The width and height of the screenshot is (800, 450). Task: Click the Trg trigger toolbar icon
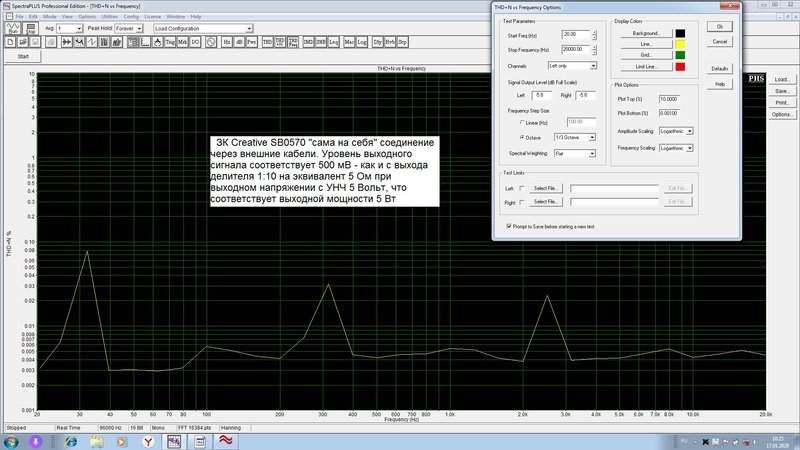click(170, 42)
